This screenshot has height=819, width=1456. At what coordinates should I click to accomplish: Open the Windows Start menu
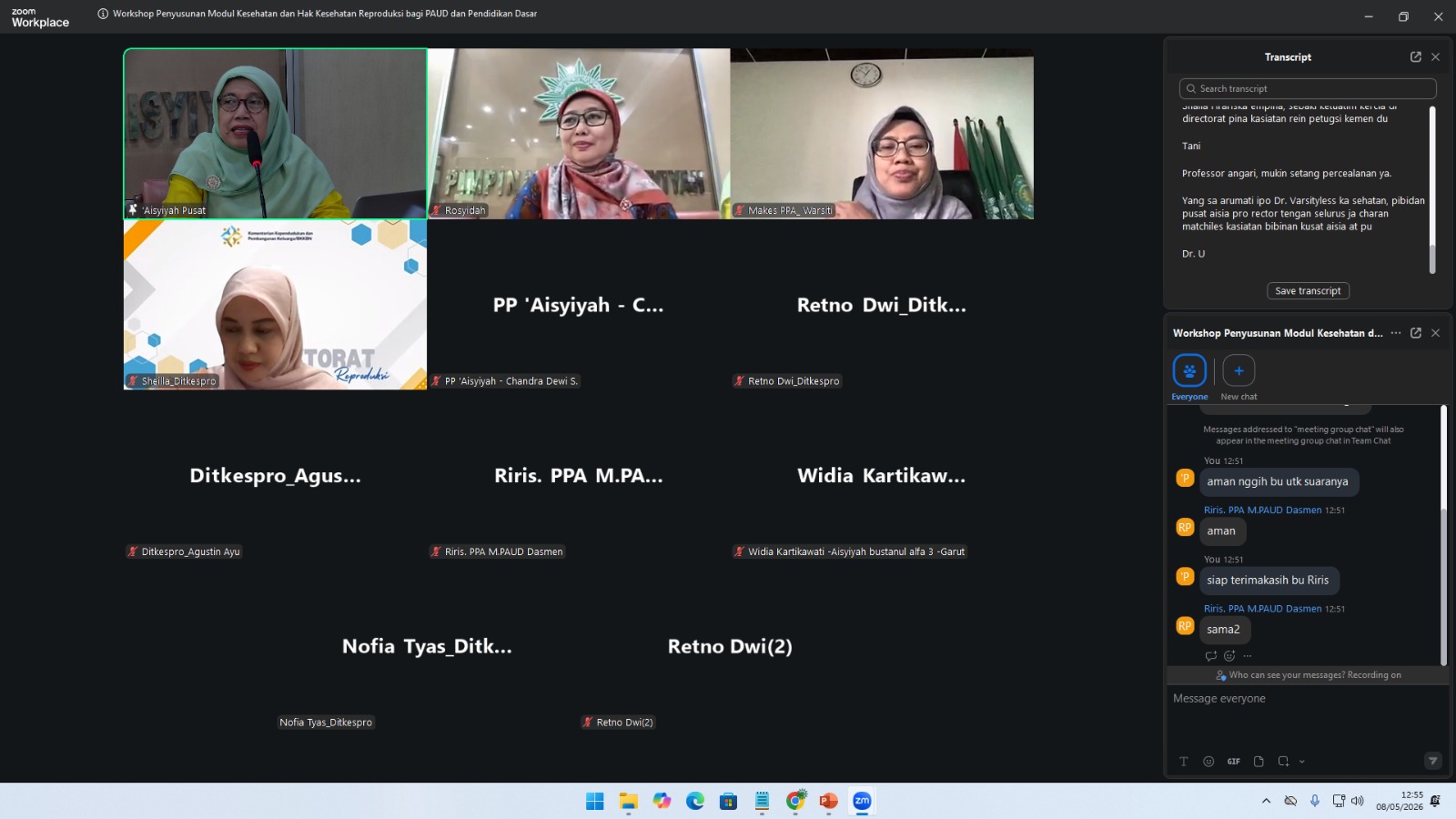(x=595, y=801)
